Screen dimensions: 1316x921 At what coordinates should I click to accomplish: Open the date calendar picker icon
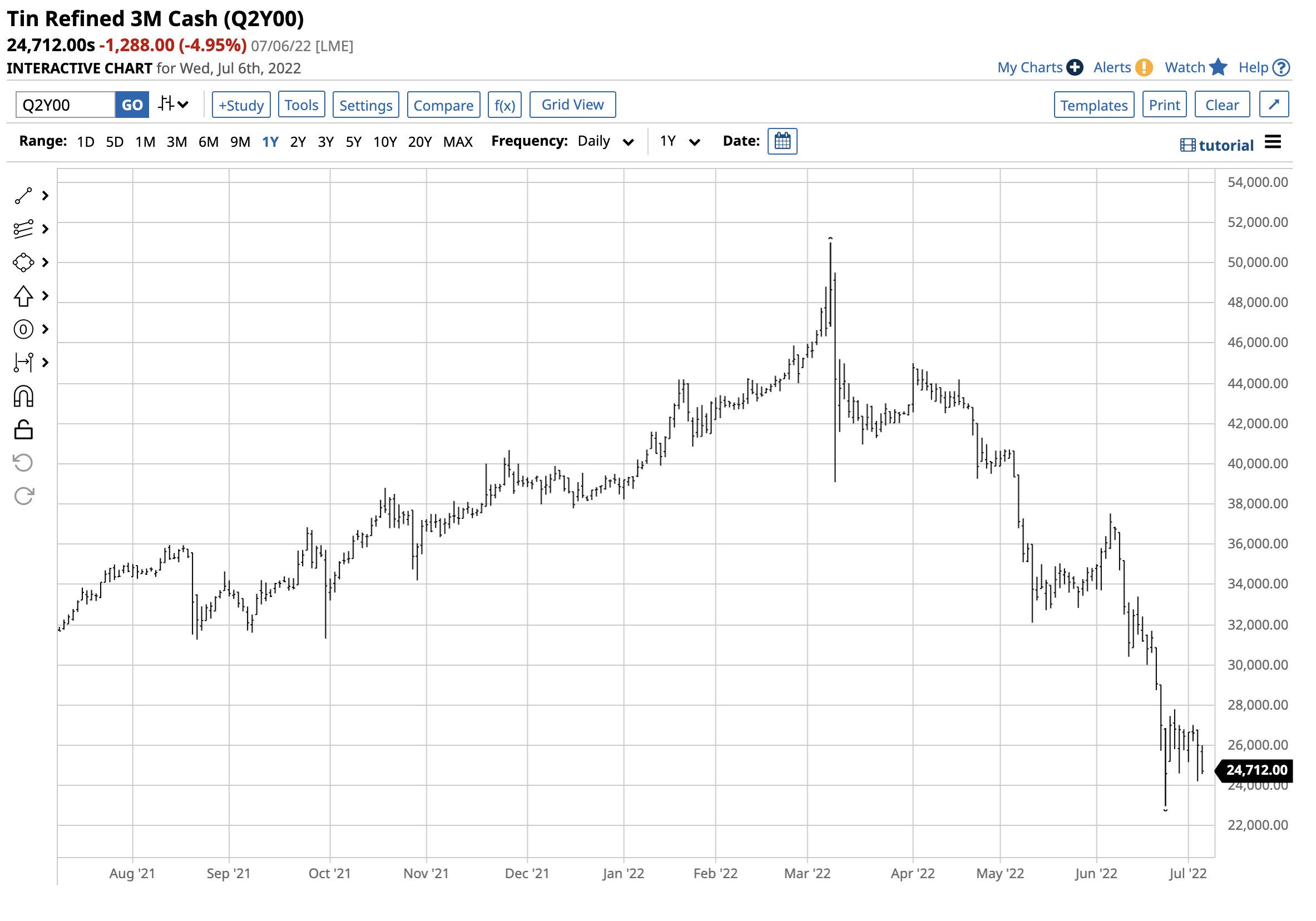pos(783,141)
